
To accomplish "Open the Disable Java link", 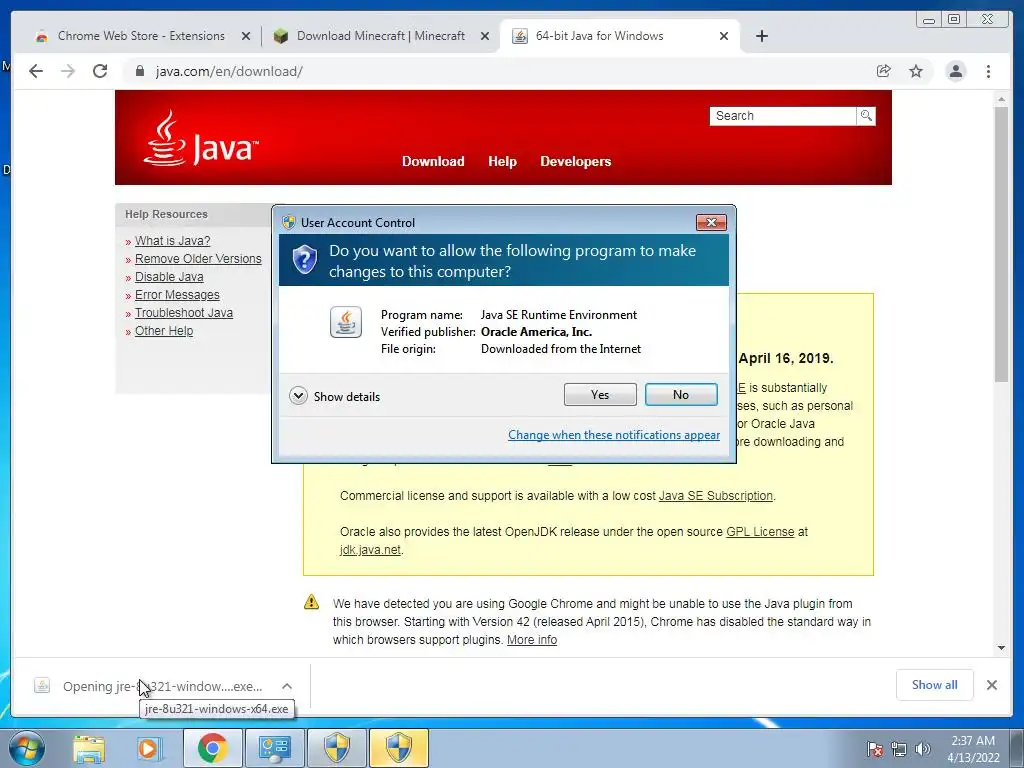I will [169, 277].
